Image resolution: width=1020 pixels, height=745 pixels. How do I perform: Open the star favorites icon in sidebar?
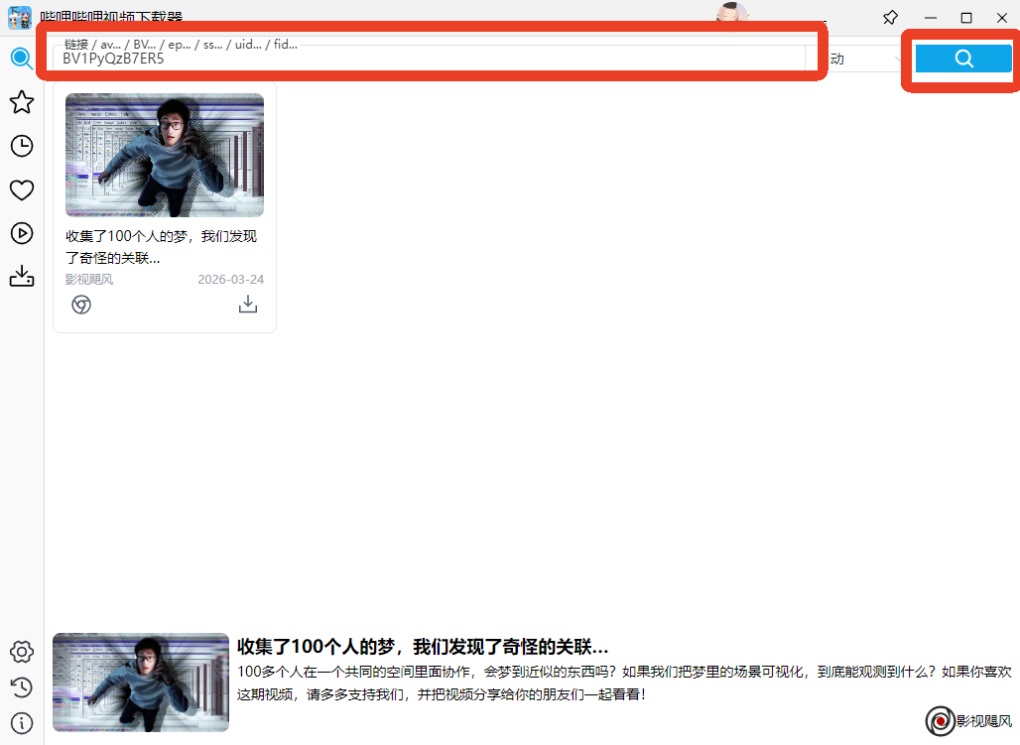pyautogui.click(x=21, y=102)
